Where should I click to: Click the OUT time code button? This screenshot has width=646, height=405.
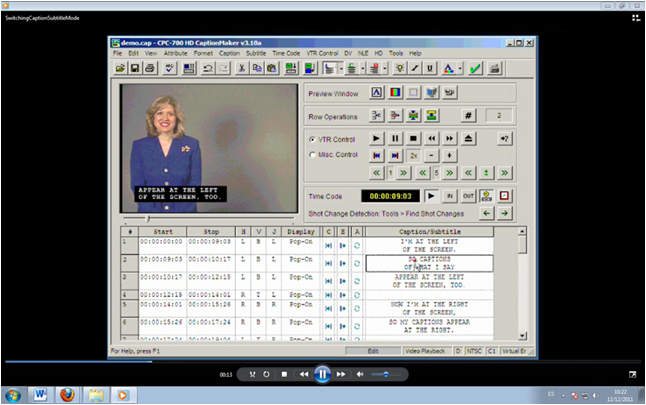coord(468,196)
